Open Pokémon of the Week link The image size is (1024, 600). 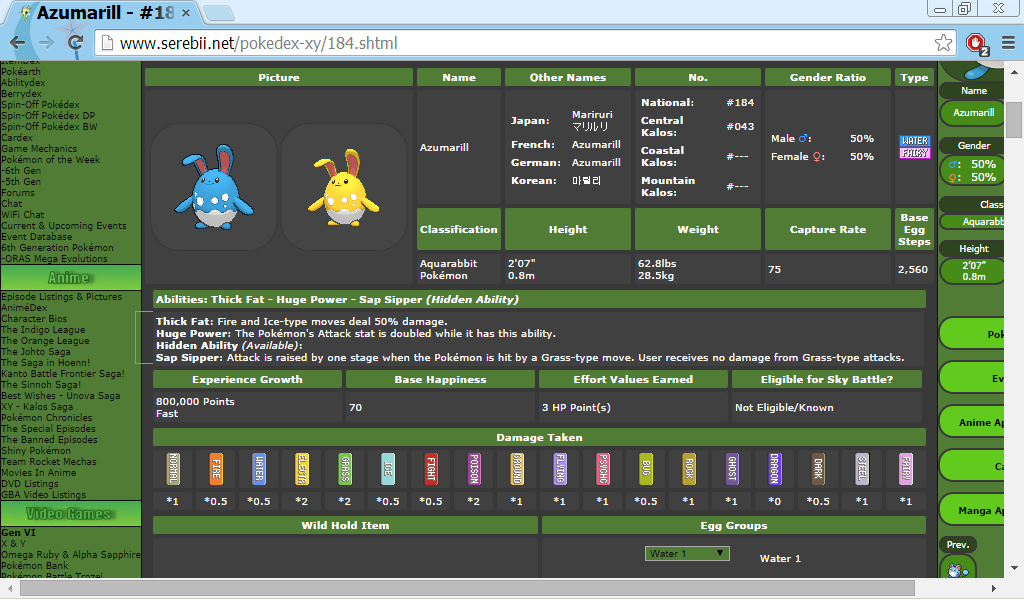click(51, 160)
